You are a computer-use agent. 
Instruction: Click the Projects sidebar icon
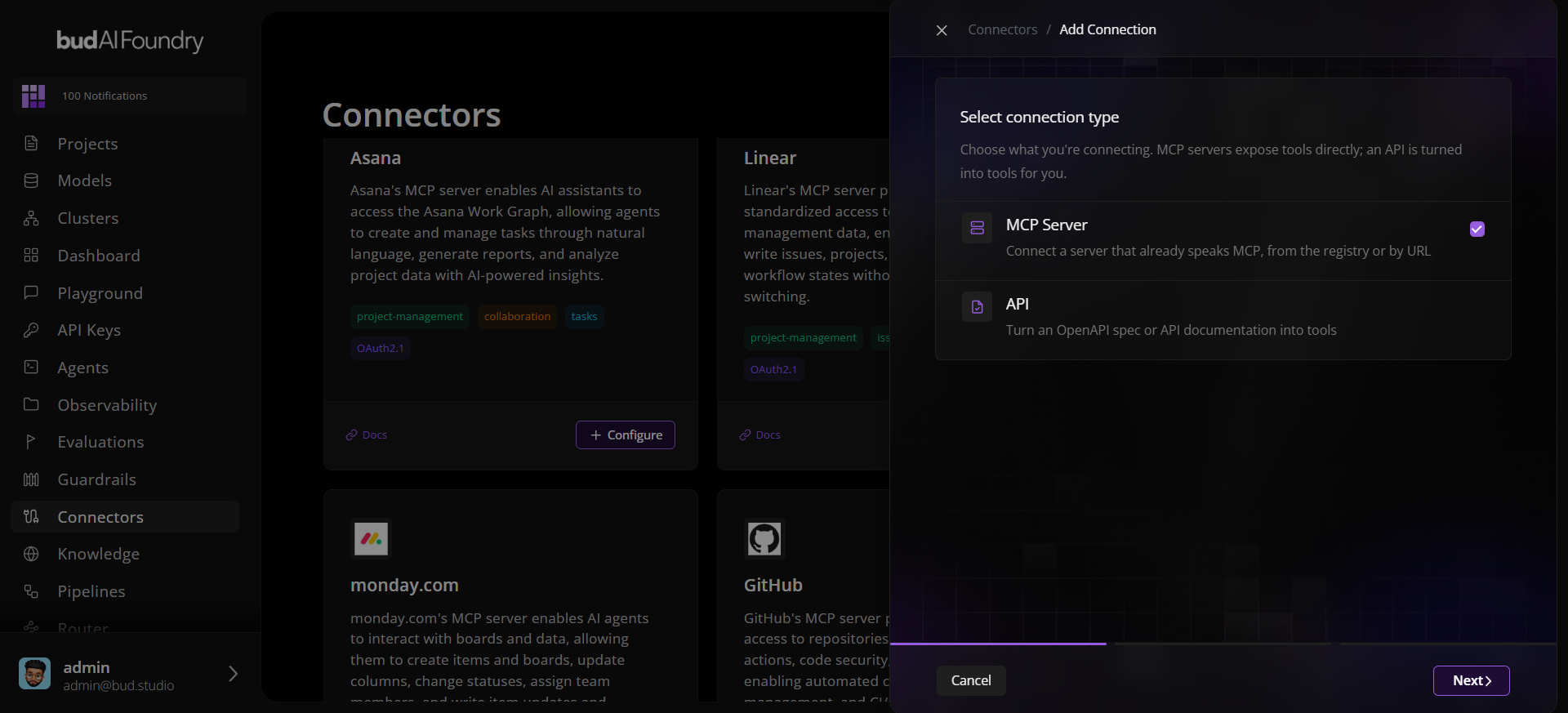(x=31, y=144)
